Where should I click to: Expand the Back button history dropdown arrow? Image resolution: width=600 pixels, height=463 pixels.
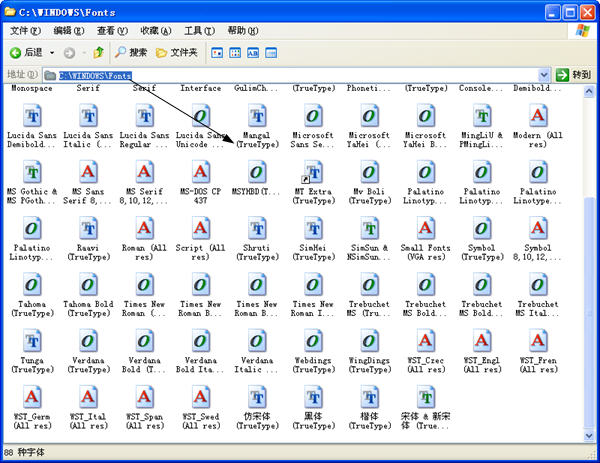(x=52, y=52)
